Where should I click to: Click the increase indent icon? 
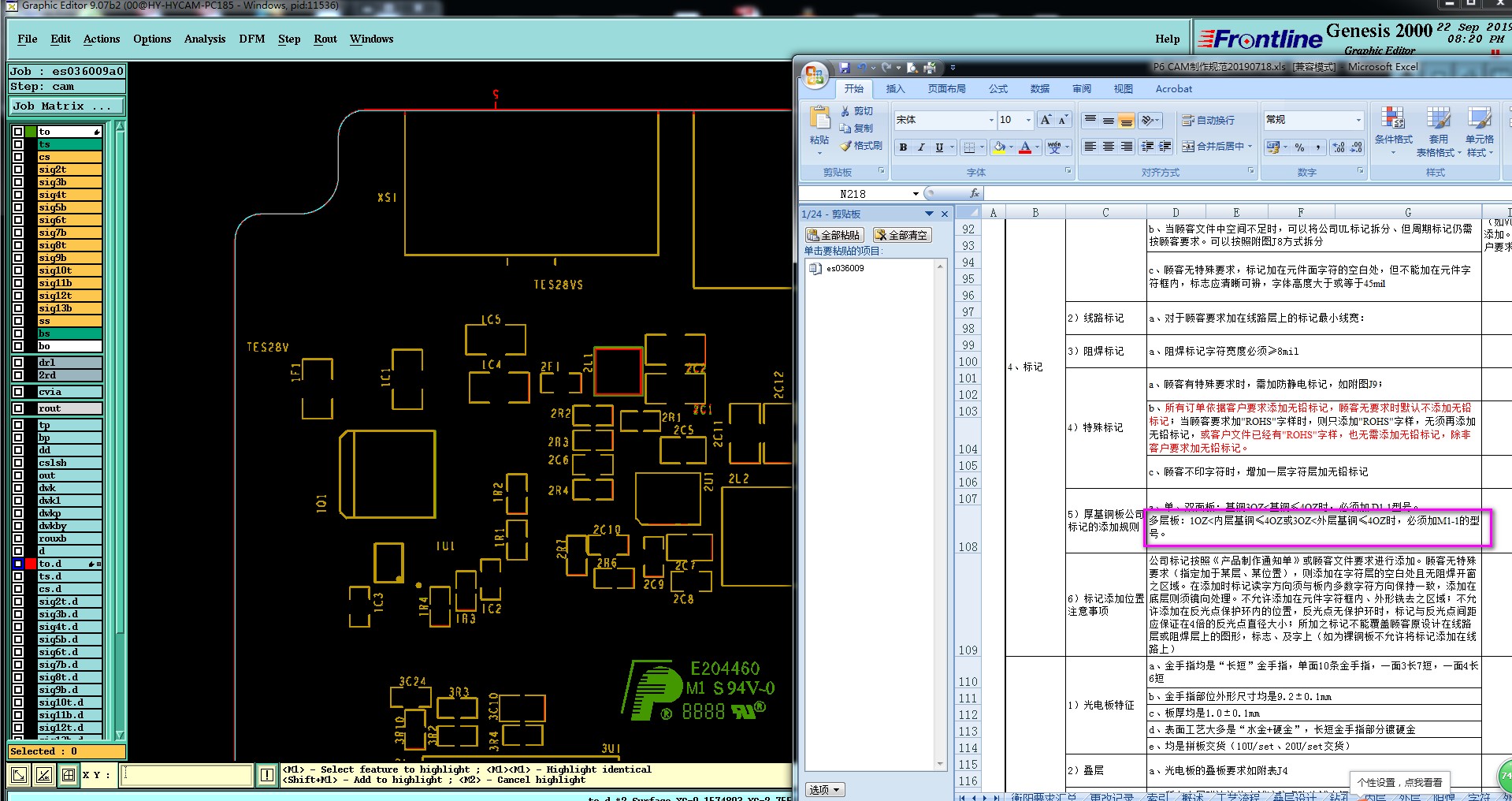1165,147
